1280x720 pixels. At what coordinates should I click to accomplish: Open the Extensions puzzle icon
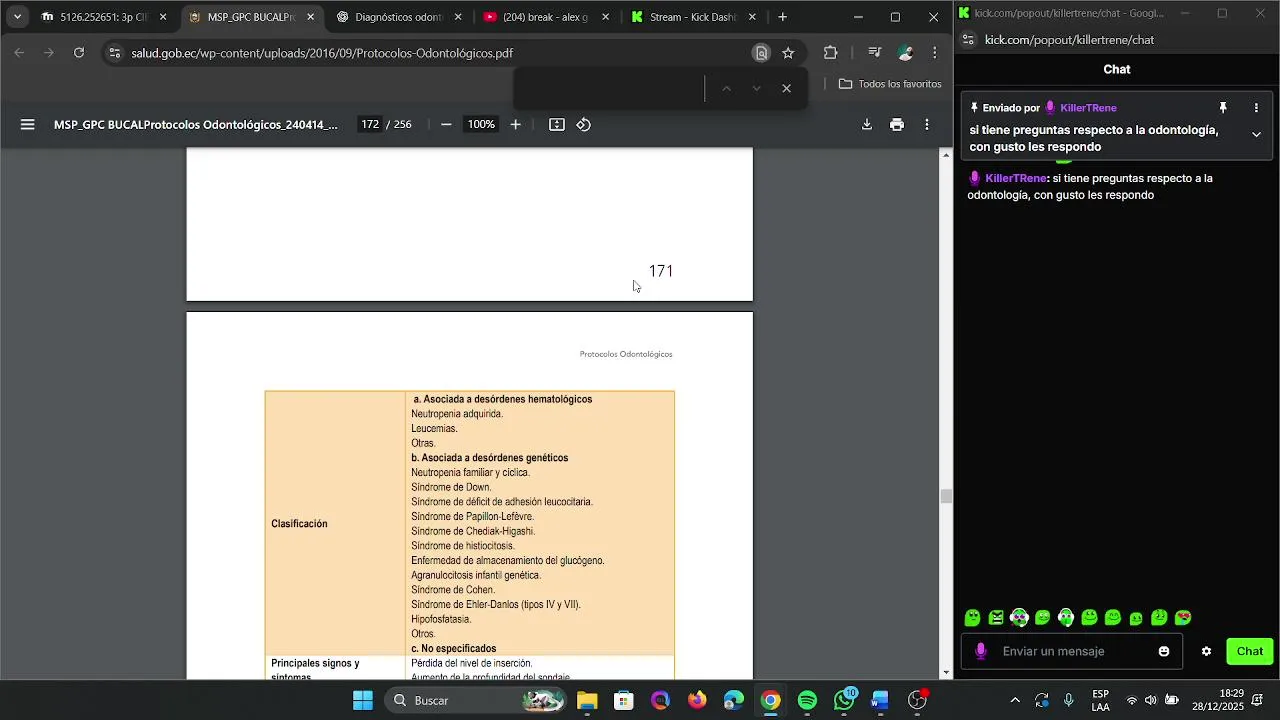click(x=831, y=53)
